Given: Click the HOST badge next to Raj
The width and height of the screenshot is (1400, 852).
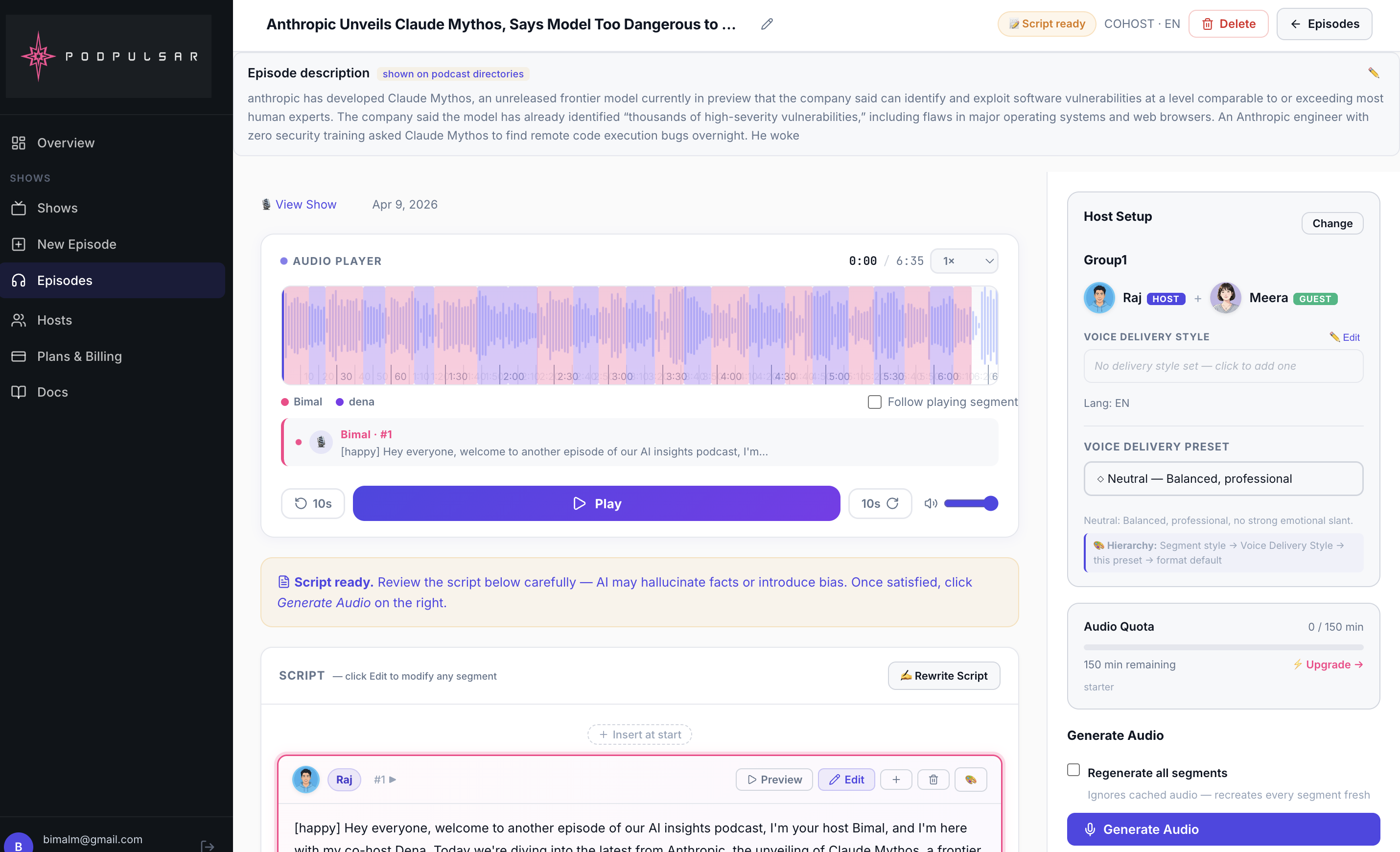Looking at the screenshot, I should 1166,298.
